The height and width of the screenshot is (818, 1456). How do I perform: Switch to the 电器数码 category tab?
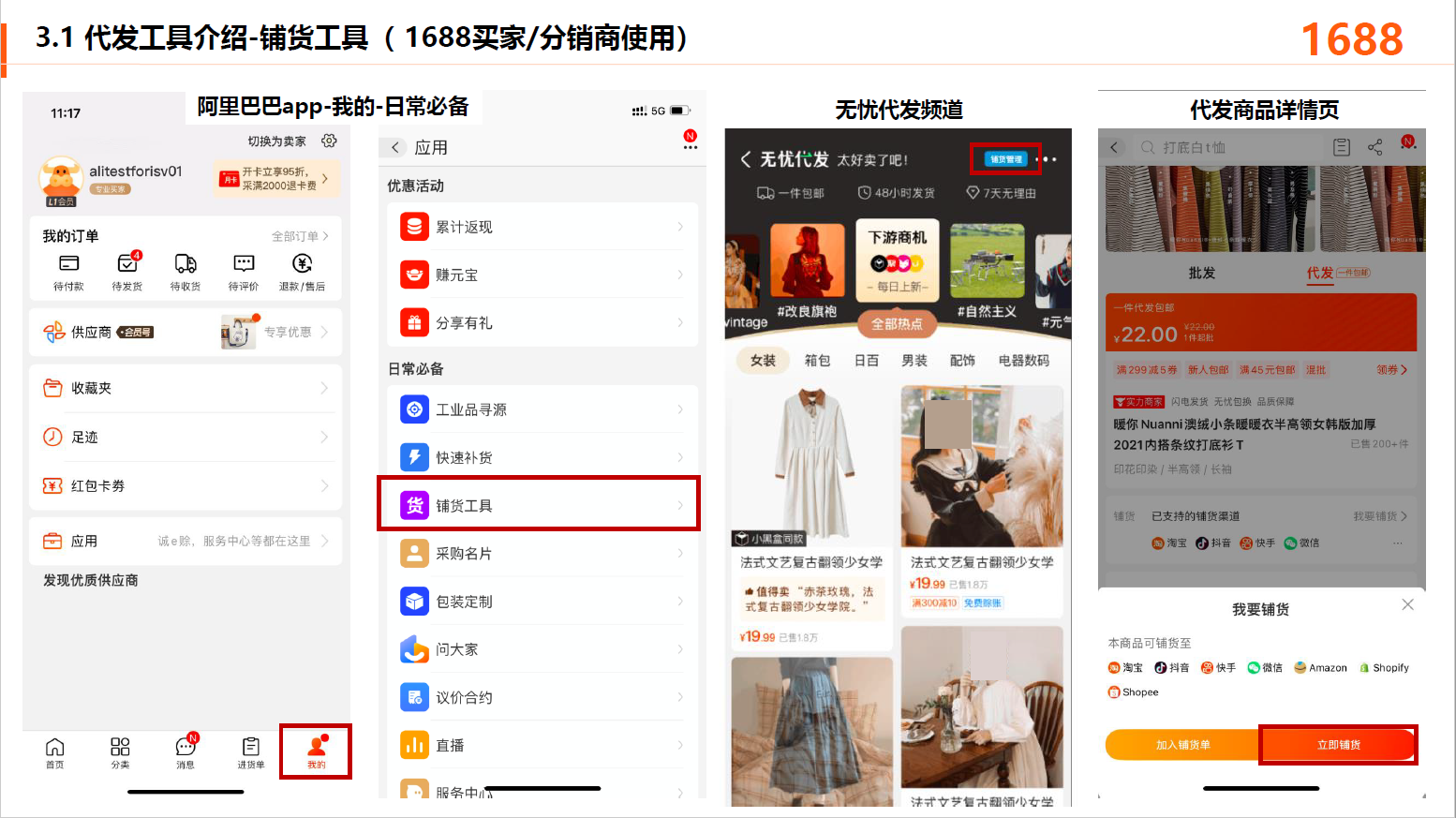[x=1024, y=360]
